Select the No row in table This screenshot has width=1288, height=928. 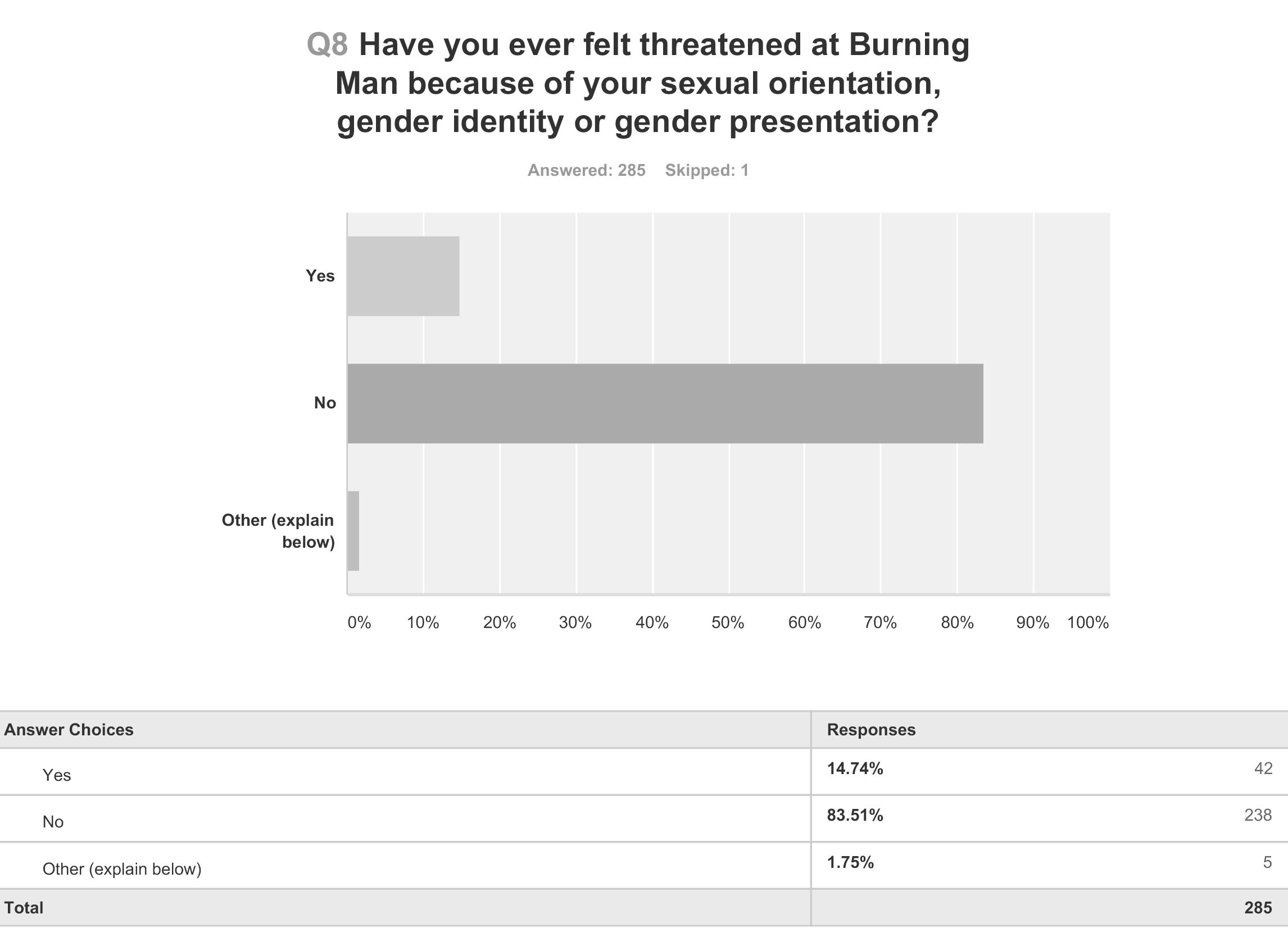pos(644,818)
